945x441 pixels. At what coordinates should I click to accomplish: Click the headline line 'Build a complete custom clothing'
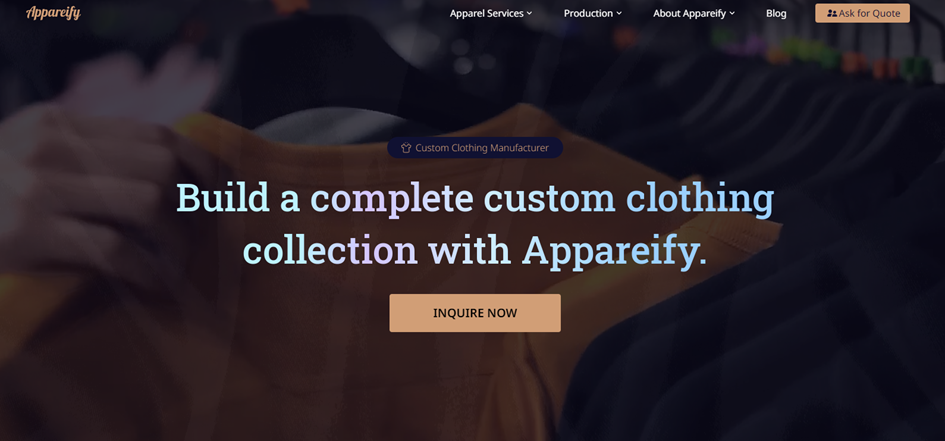pos(475,198)
